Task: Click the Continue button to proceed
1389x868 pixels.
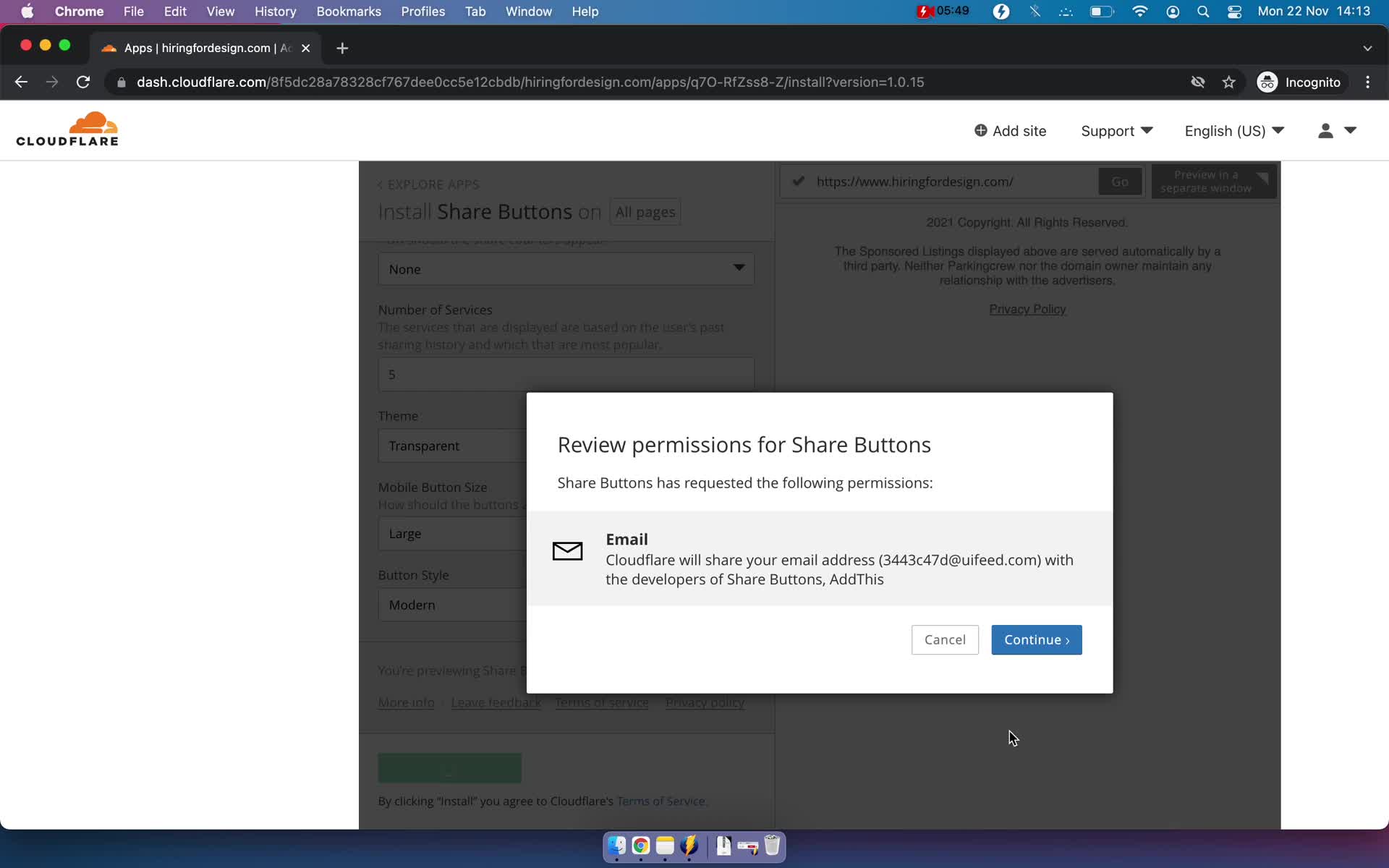Action: coord(1036,639)
